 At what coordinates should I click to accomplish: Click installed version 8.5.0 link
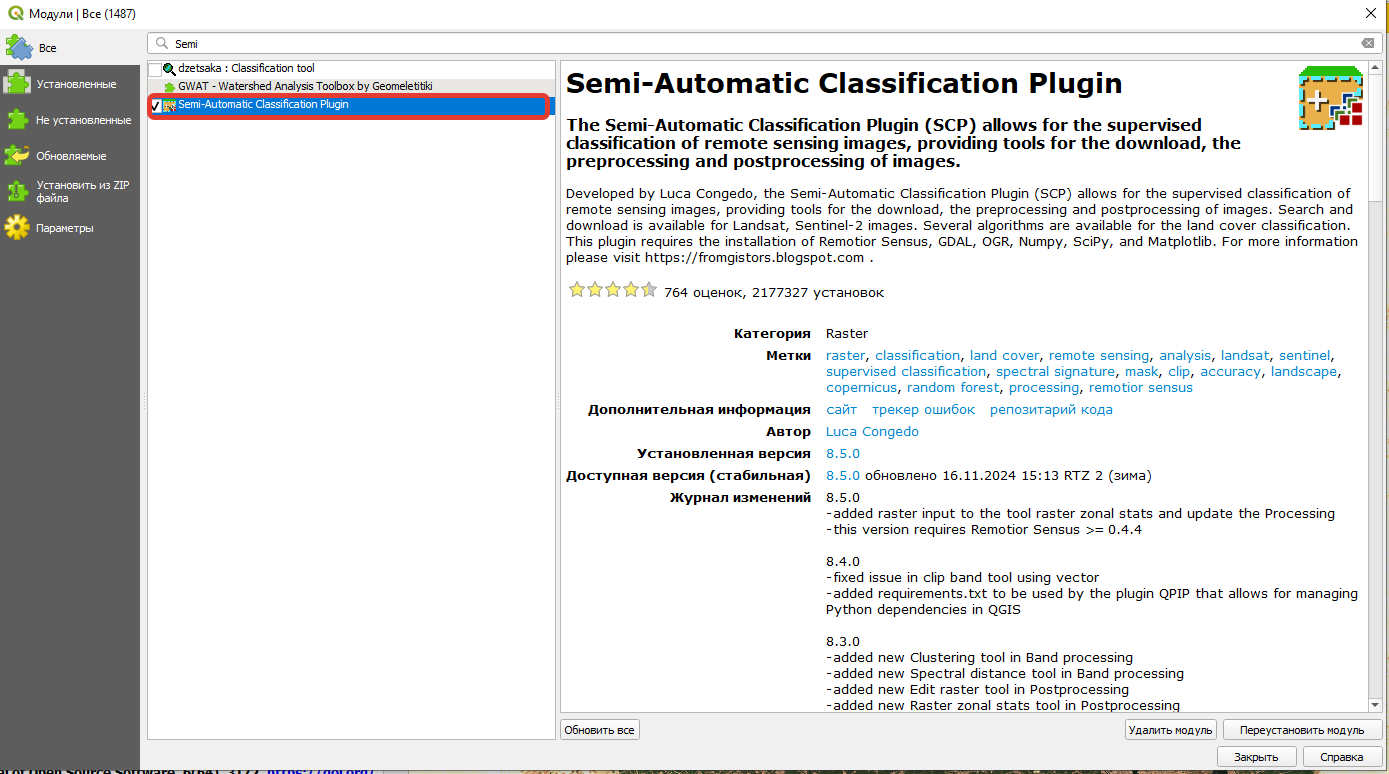[843, 453]
